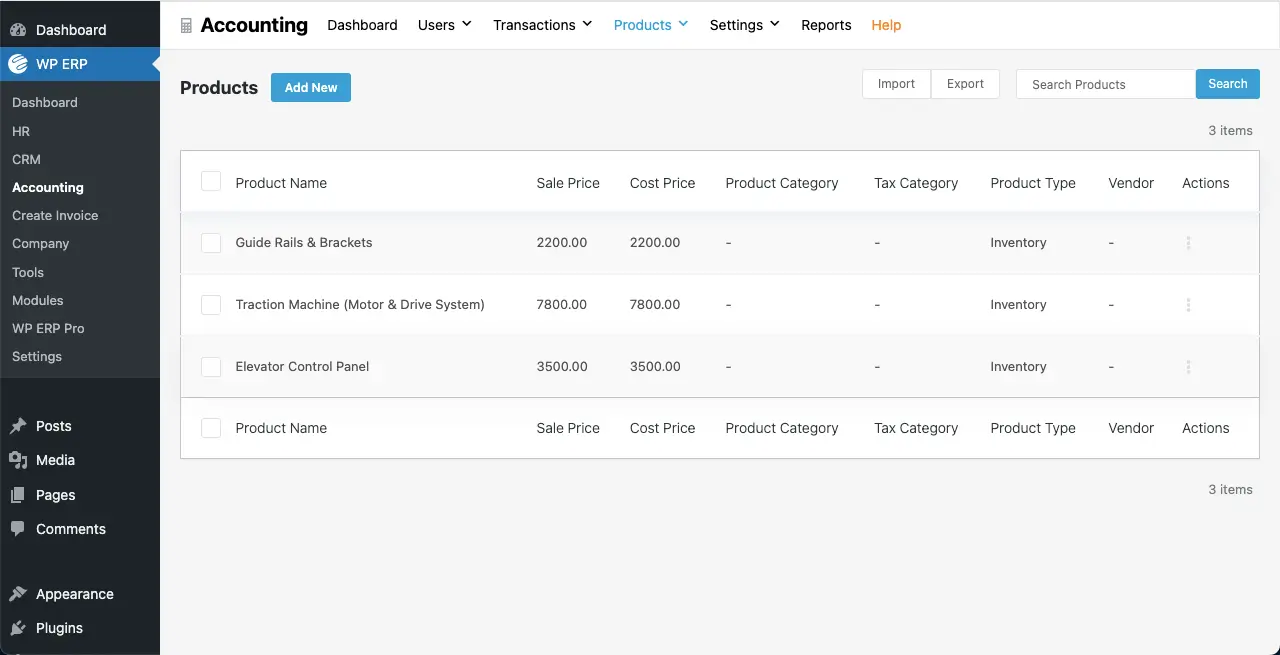This screenshot has height=655, width=1280.
Task: Click Inventory type in Guide Rails row
Action: 1018,243
